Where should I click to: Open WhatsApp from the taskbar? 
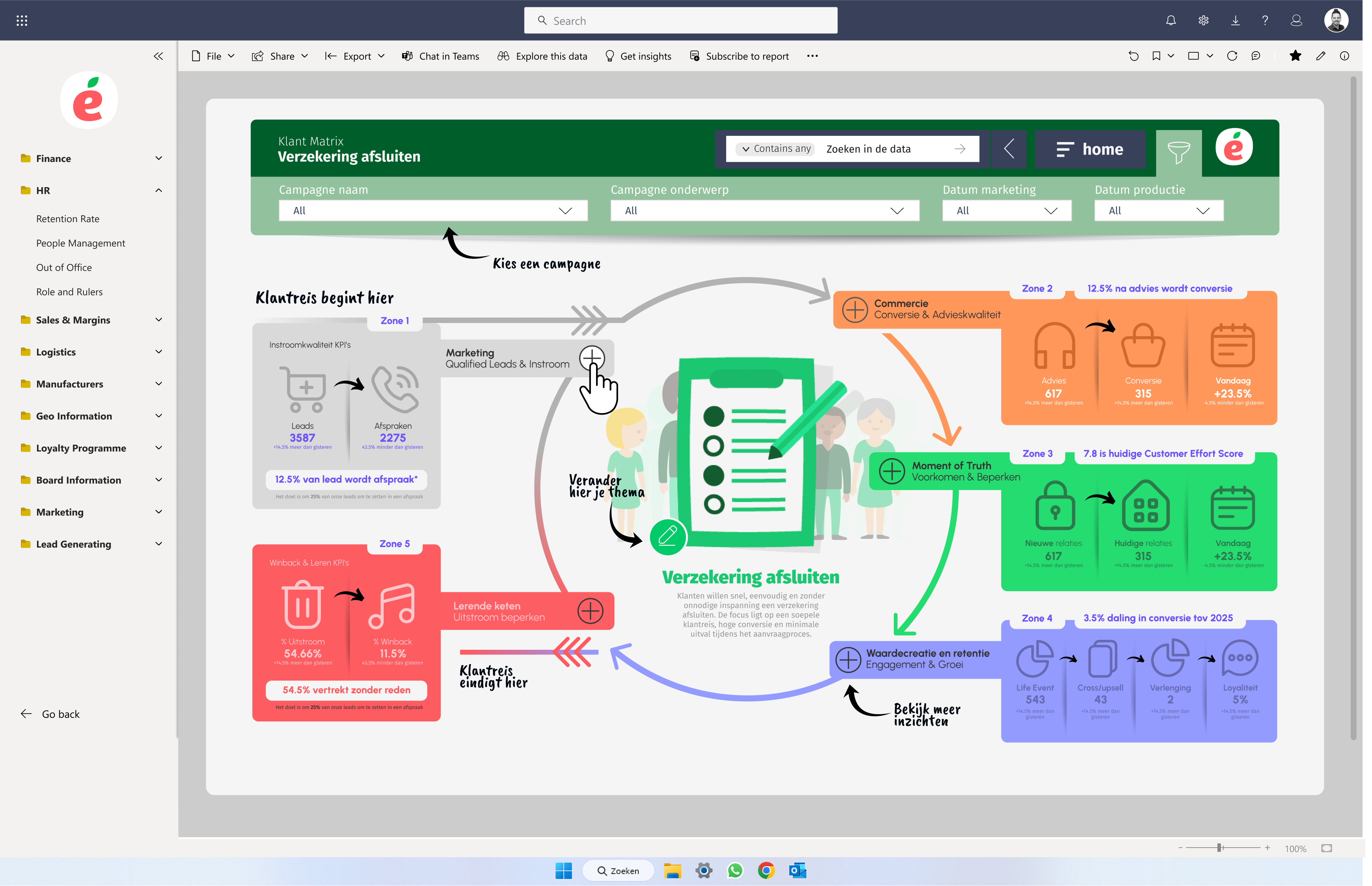[x=735, y=871]
